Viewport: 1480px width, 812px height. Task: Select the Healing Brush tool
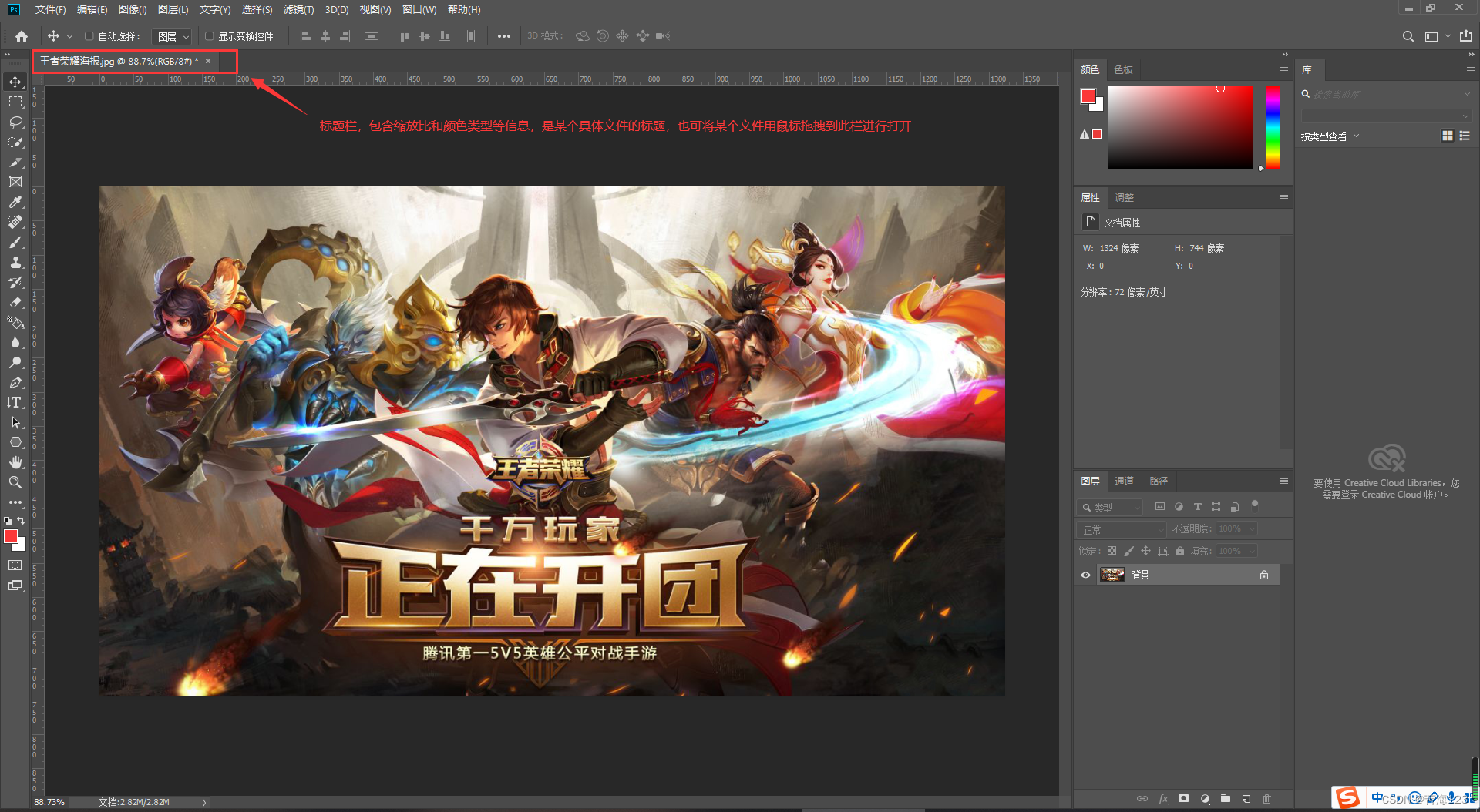click(x=15, y=222)
